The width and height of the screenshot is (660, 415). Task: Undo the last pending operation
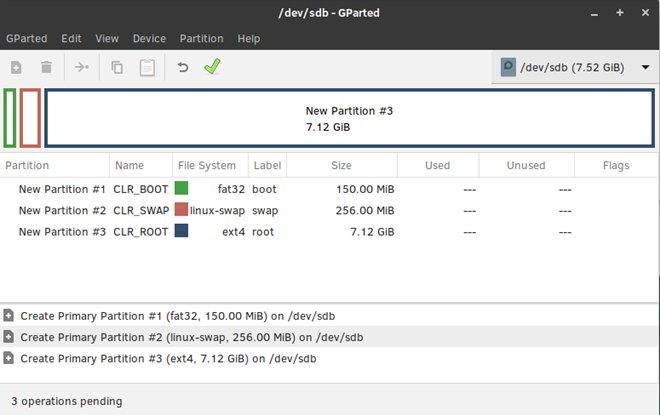(x=183, y=67)
